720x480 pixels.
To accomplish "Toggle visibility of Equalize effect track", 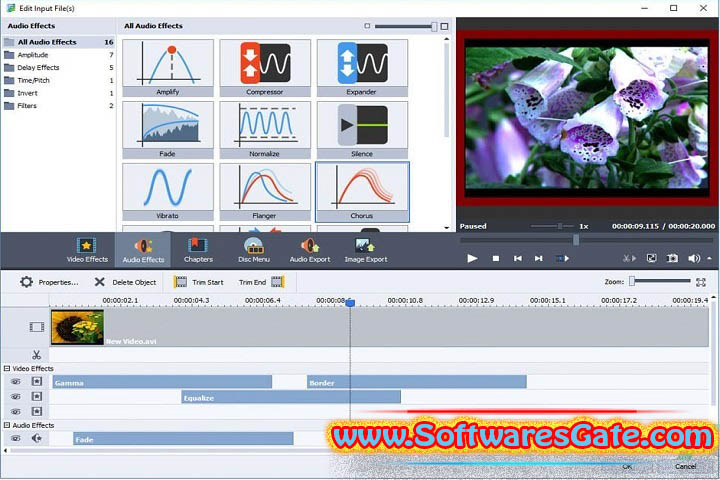I will click(16, 396).
